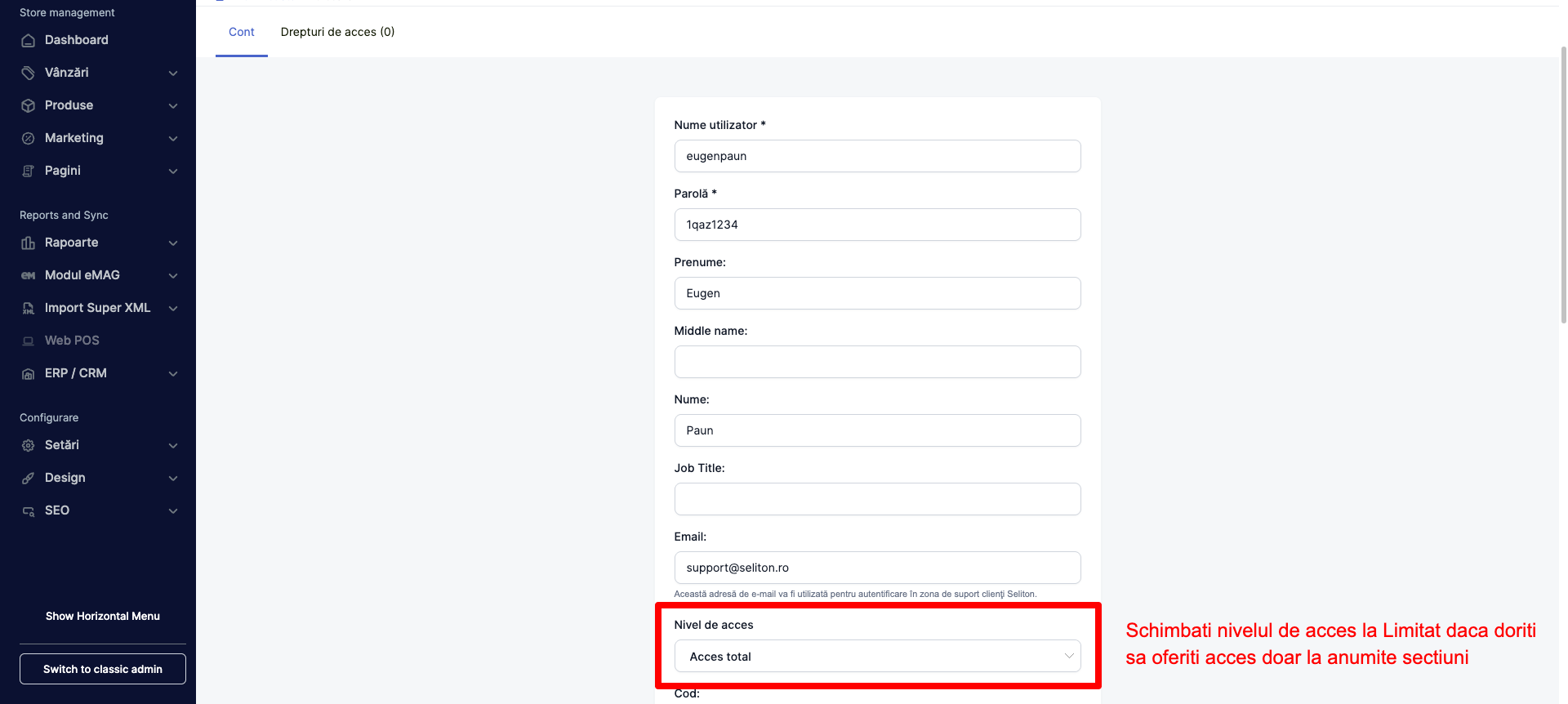The width and height of the screenshot is (1568, 704).
Task: Click the Vânzări tag icon
Action: (x=29, y=74)
